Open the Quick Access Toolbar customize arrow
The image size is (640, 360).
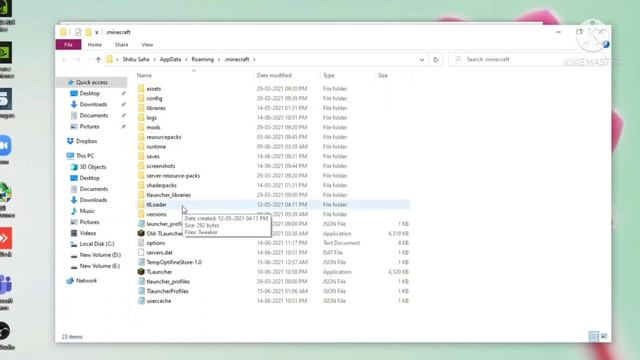coord(97,32)
